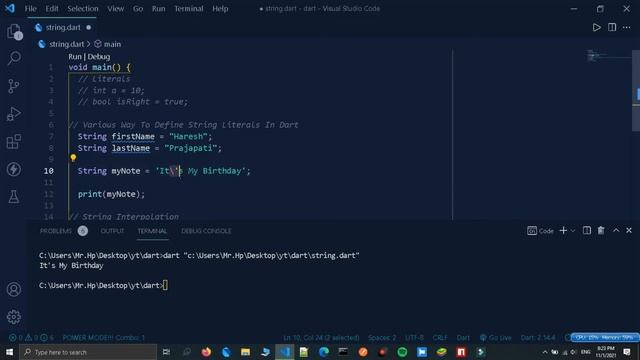Open the Terminal menu

(189, 9)
